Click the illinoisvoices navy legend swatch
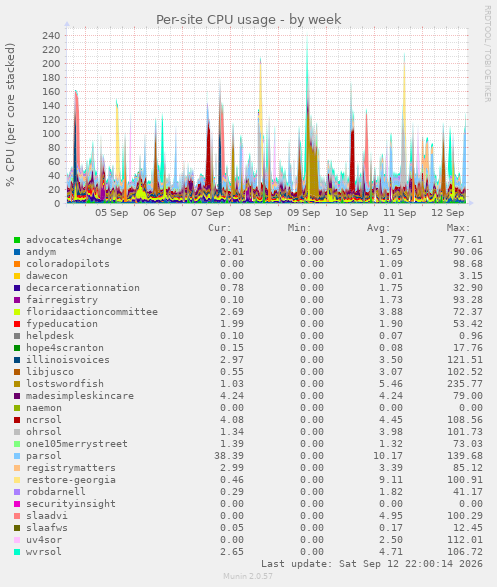The width and height of the screenshot is (497, 587). click(x=17, y=360)
